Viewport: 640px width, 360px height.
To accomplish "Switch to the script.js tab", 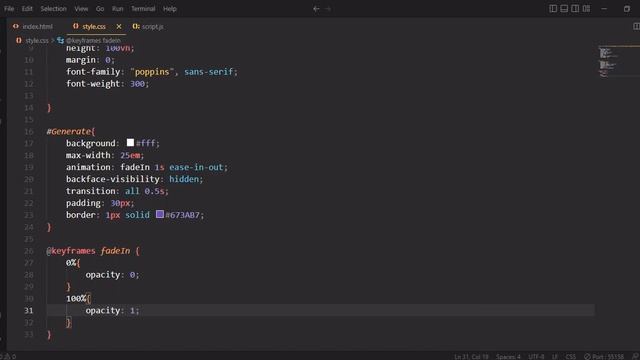I will 153,27.
